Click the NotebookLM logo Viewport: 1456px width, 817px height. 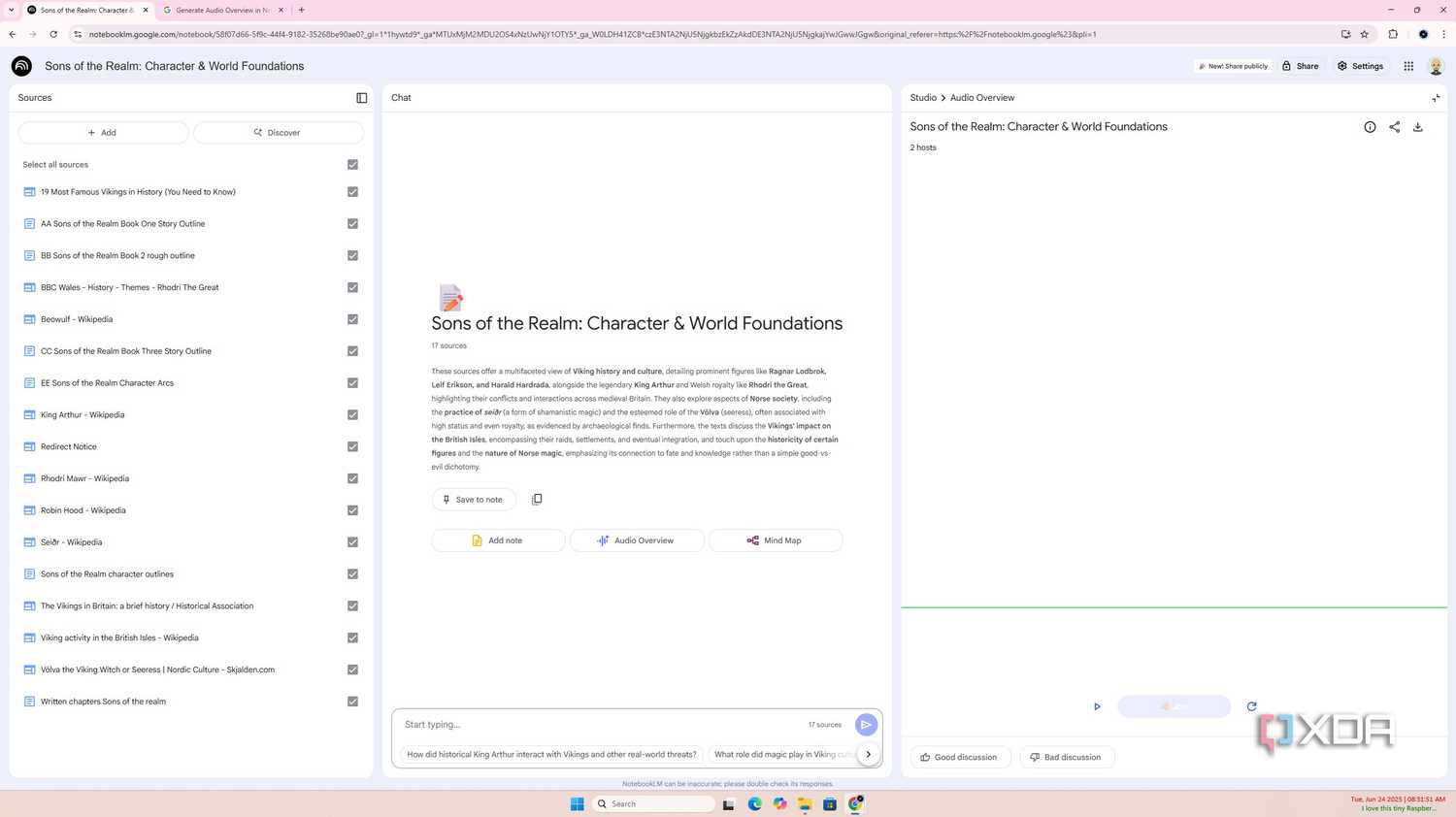coord(21,66)
